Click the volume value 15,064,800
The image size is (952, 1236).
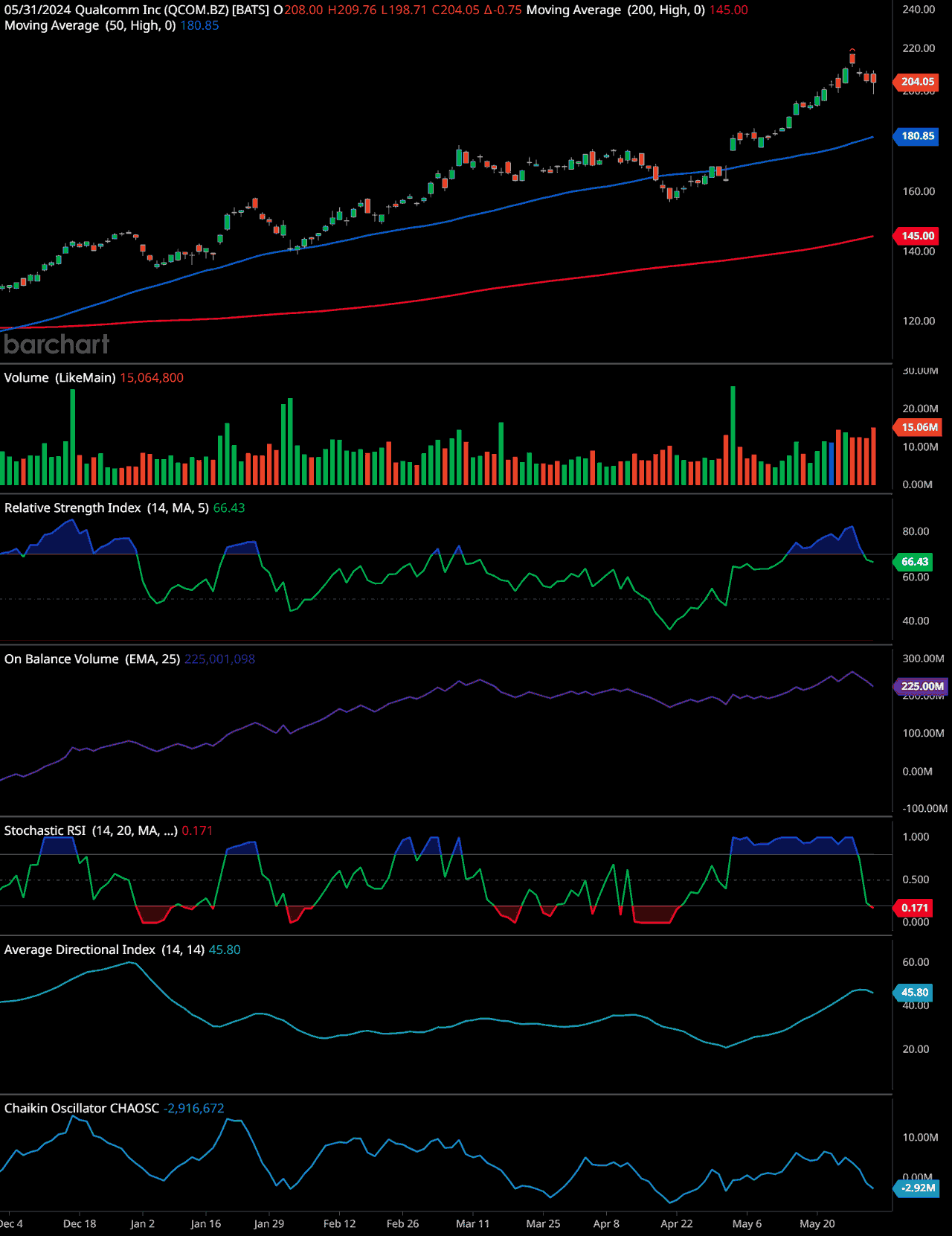point(152,377)
